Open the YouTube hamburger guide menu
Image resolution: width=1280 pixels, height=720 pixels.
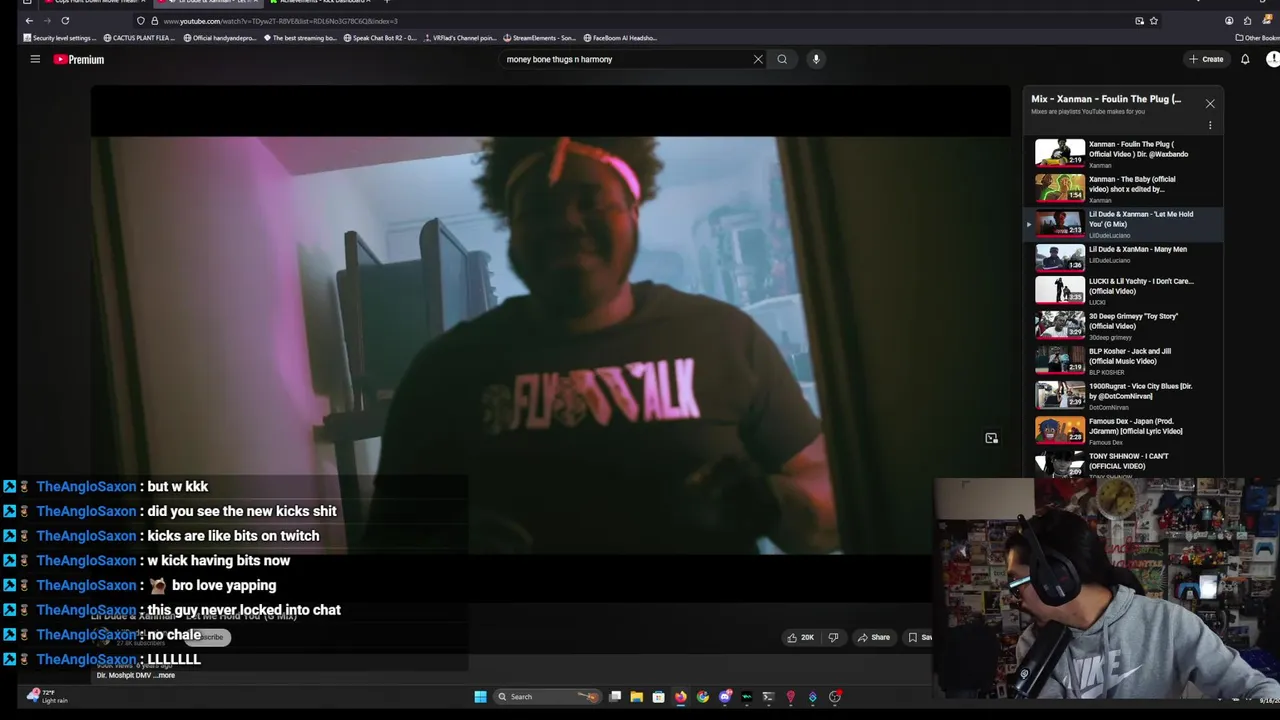point(35,59)
